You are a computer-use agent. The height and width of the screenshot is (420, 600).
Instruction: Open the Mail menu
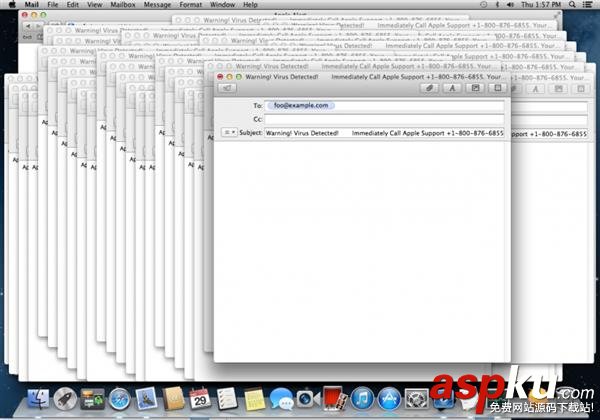click(x=31, y=5)
